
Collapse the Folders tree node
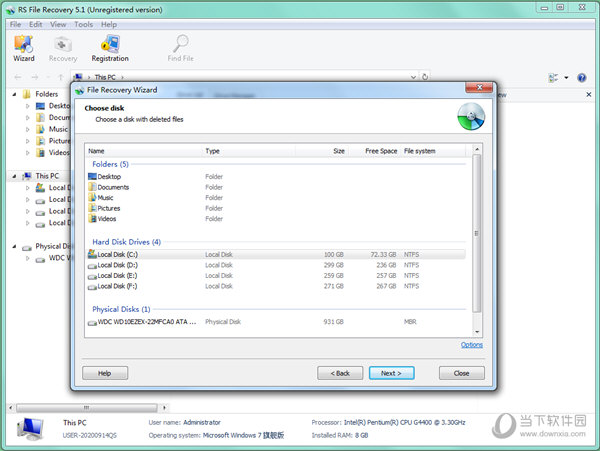point(14,94)
